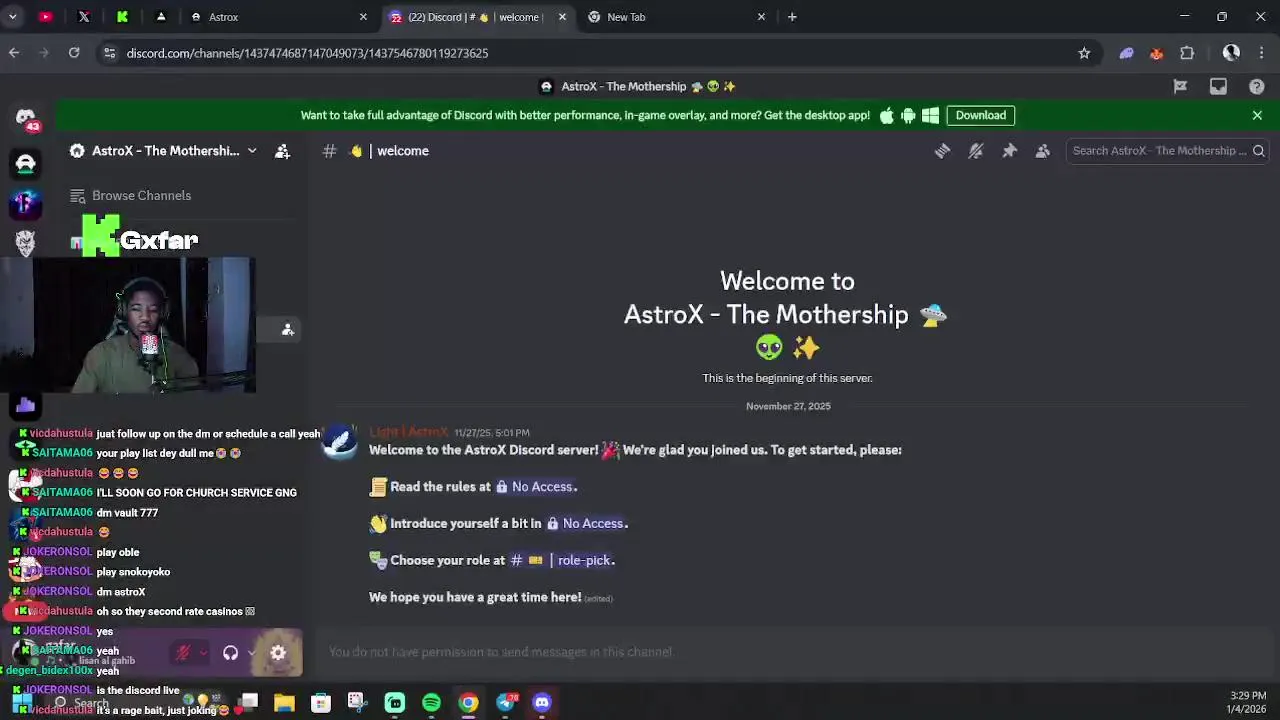Open Spotify from the taskbar
The image size is (1280, 720).
pyautogui.click(x=431, y=703)
